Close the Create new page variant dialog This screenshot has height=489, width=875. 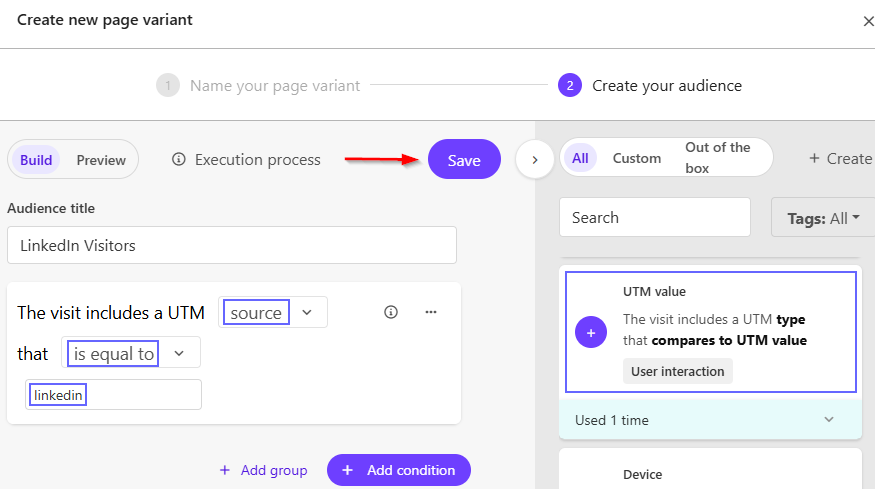click(868, 21)
